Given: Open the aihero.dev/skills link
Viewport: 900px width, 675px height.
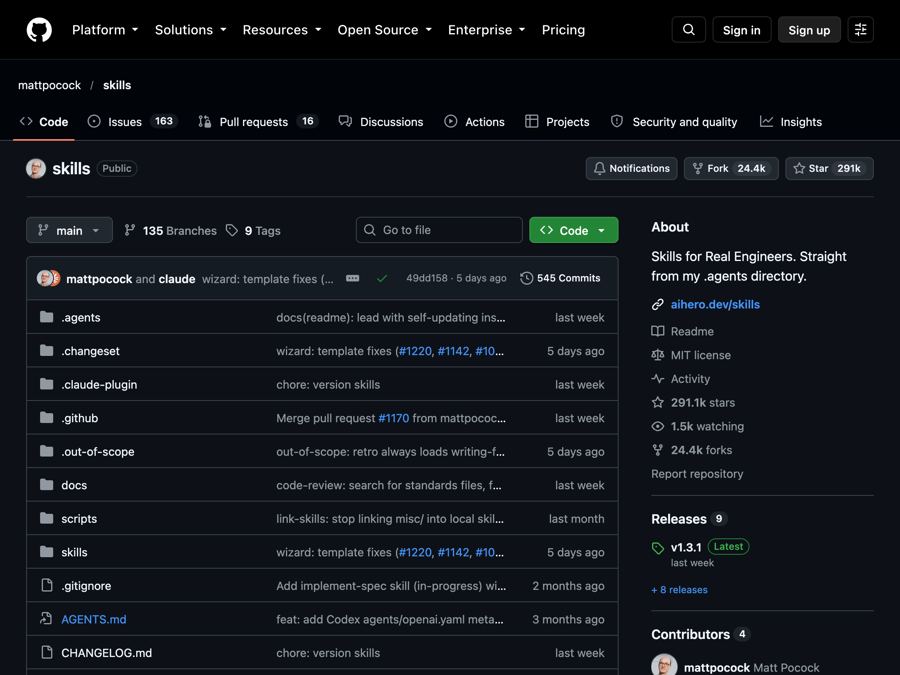Looking at the screenshot, I should click(x=715, y=305).
